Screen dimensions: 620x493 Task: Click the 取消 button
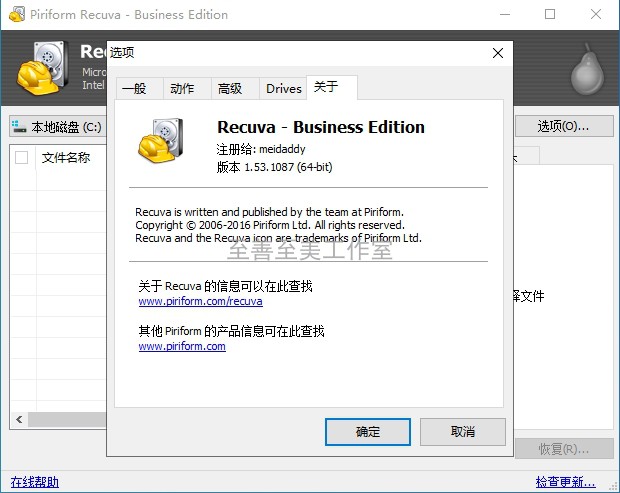pos(463,432)
